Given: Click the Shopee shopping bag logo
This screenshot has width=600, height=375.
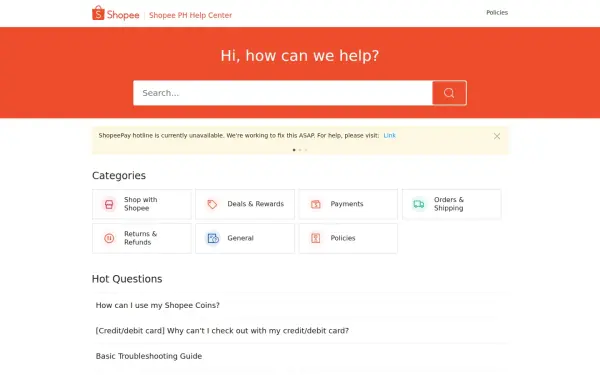Looking at the screenshot, I should click(98, 13).
